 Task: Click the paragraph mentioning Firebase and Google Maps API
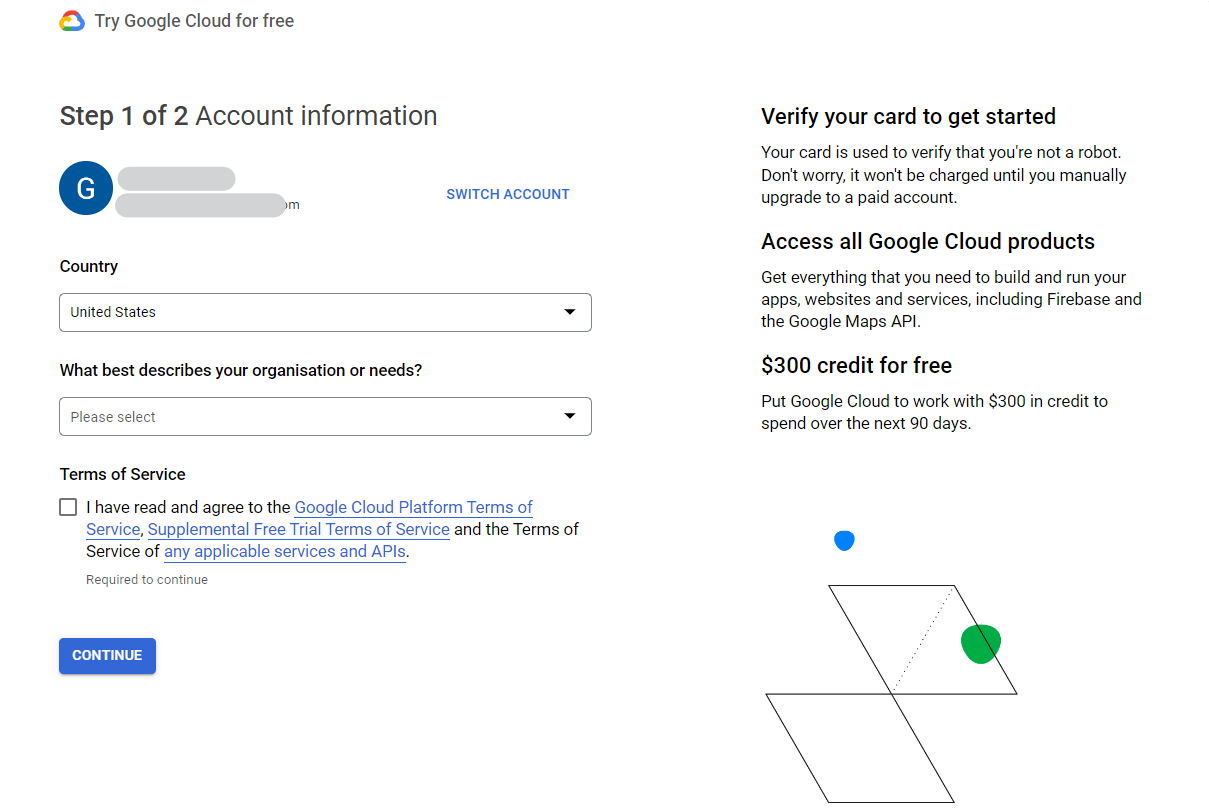(x=951, y=299)
